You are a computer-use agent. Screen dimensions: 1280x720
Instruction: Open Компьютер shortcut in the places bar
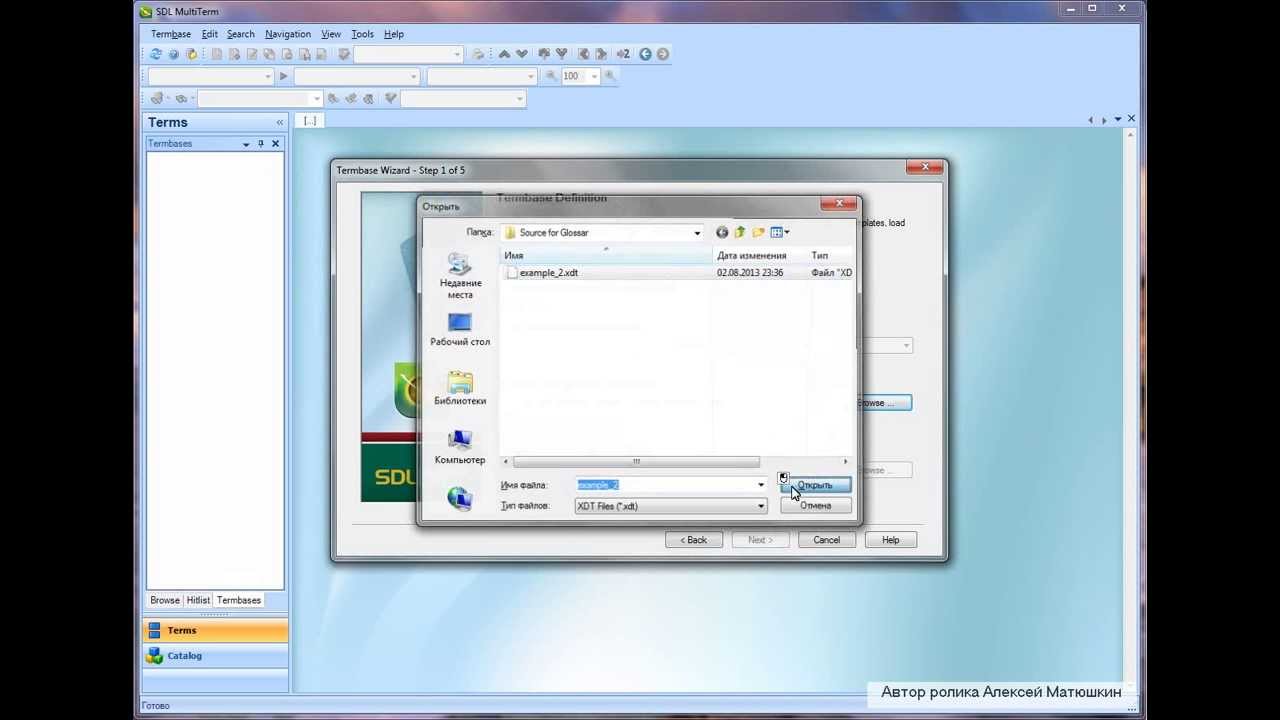click(x=460, y=448)
